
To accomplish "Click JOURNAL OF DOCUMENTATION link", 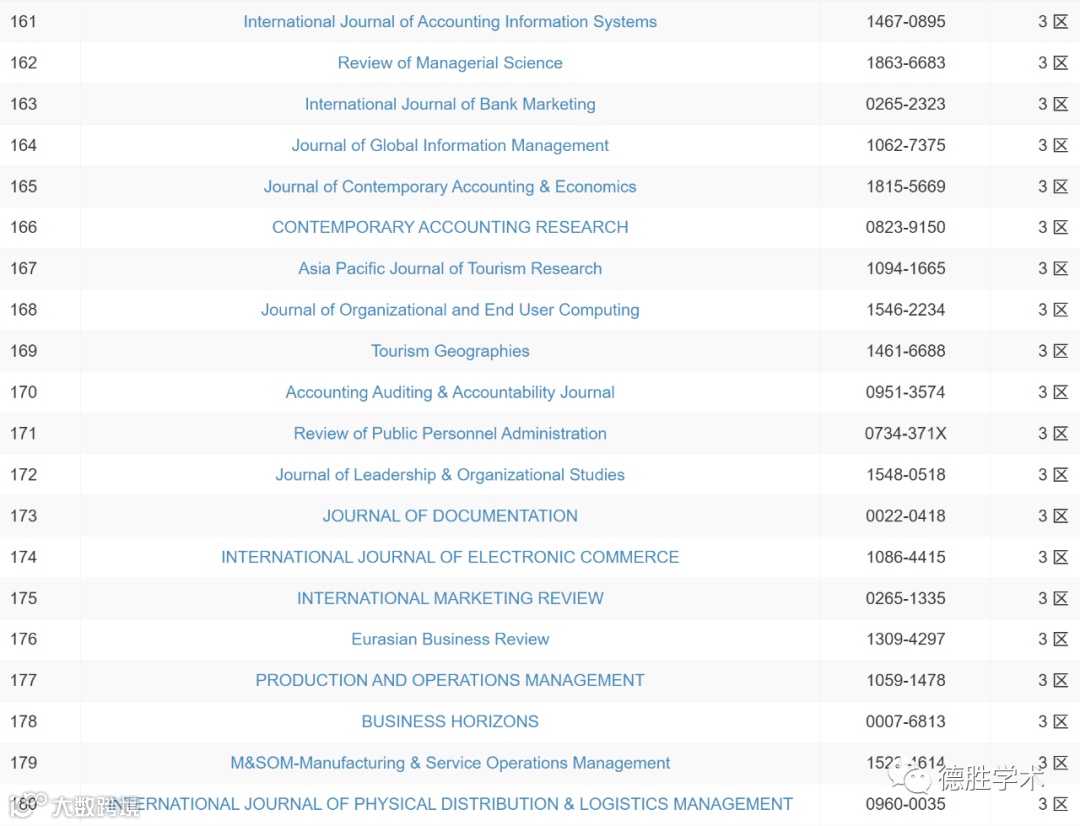I will 450,516.
